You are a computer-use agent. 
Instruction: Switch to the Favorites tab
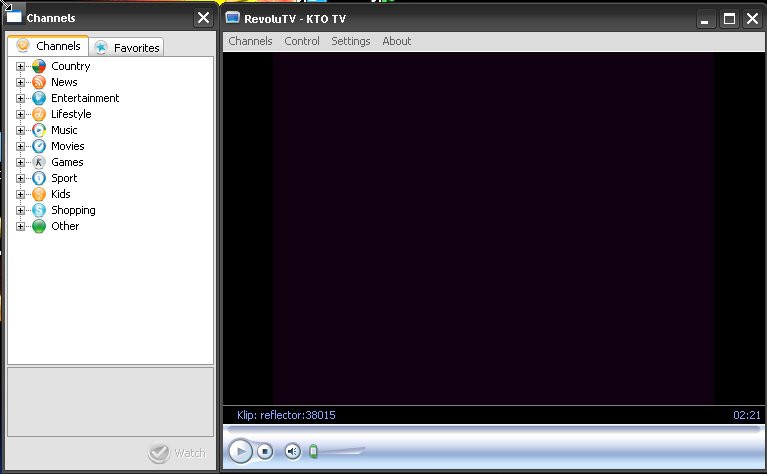(x=127, y=47)
